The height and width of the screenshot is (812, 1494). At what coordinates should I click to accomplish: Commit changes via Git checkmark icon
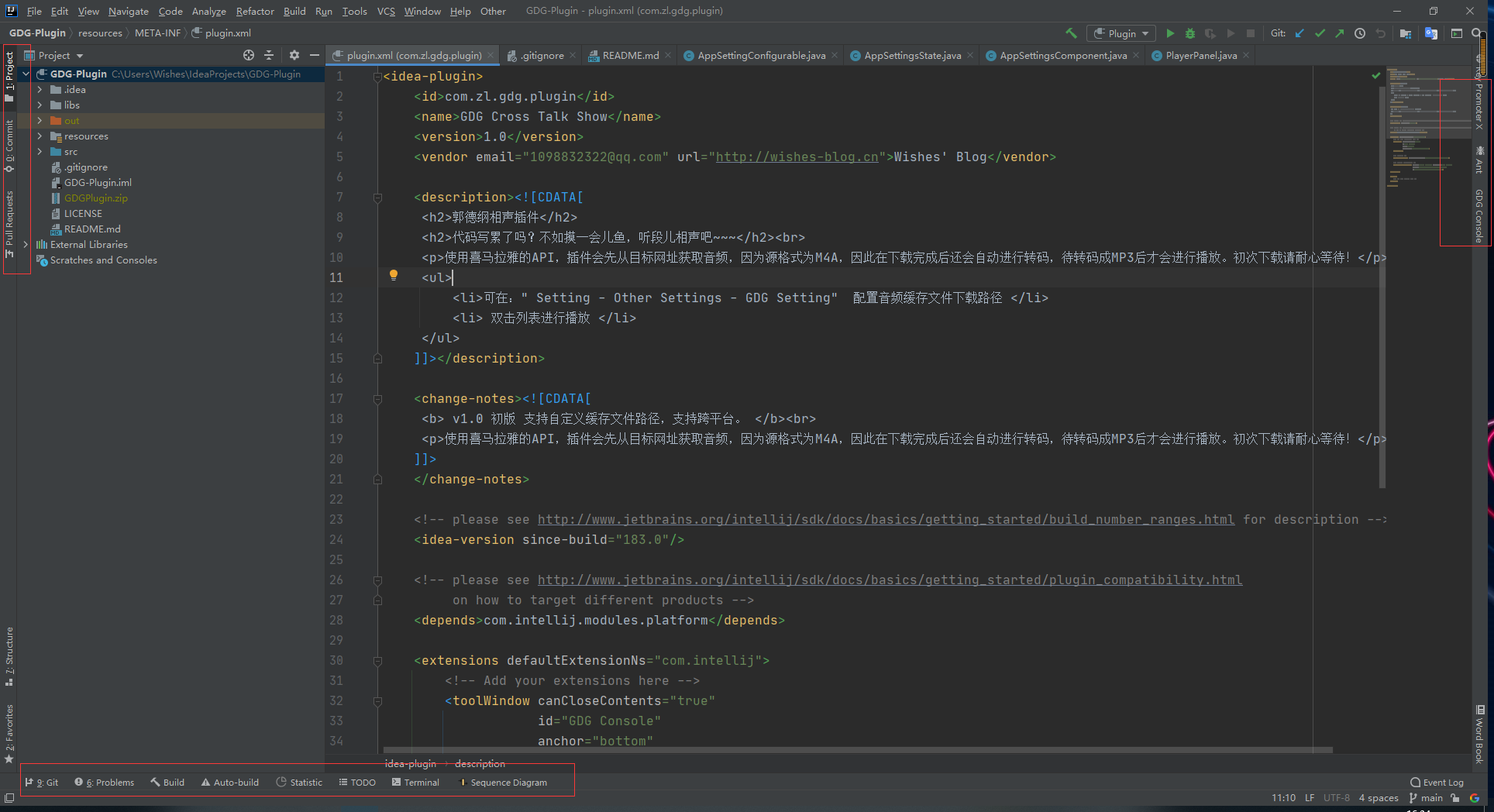(x=1320, y=33)
